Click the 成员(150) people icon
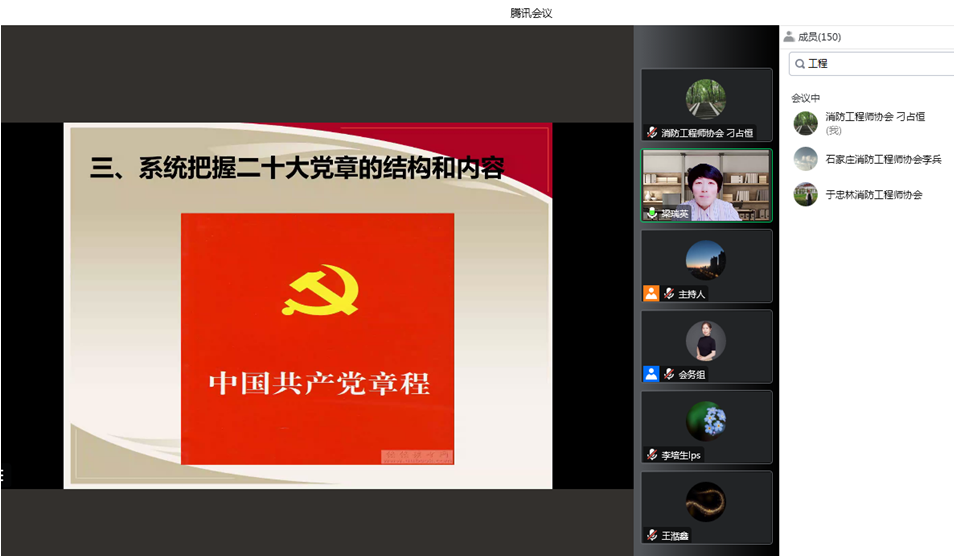Image resolution: width=955 pixels, height=557 pixels. tap(789, 37)
